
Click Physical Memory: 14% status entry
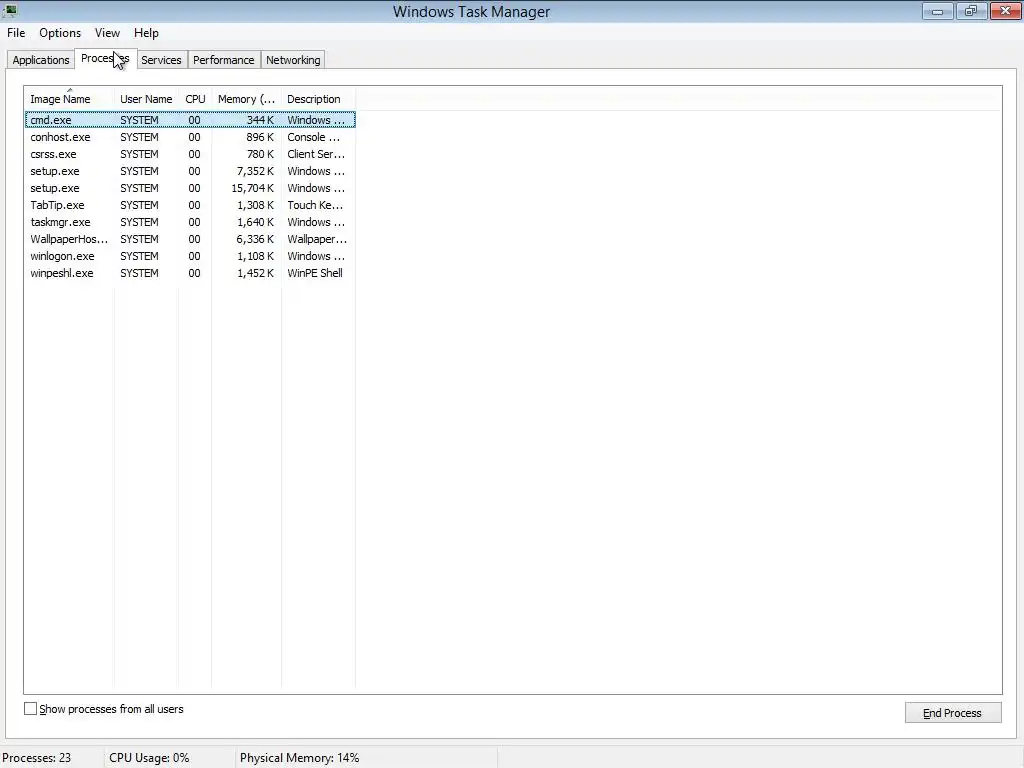click(x=299, y=758)
